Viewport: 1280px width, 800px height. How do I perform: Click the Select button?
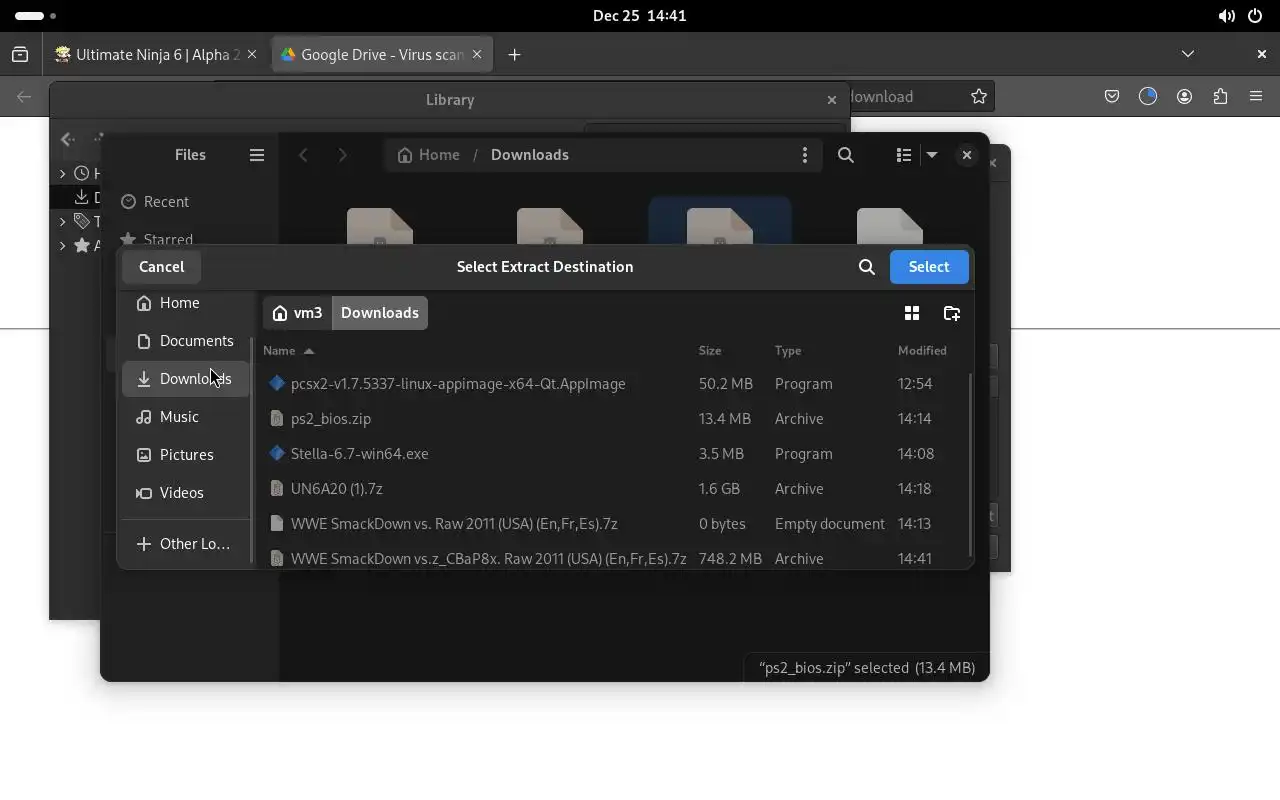929,267
